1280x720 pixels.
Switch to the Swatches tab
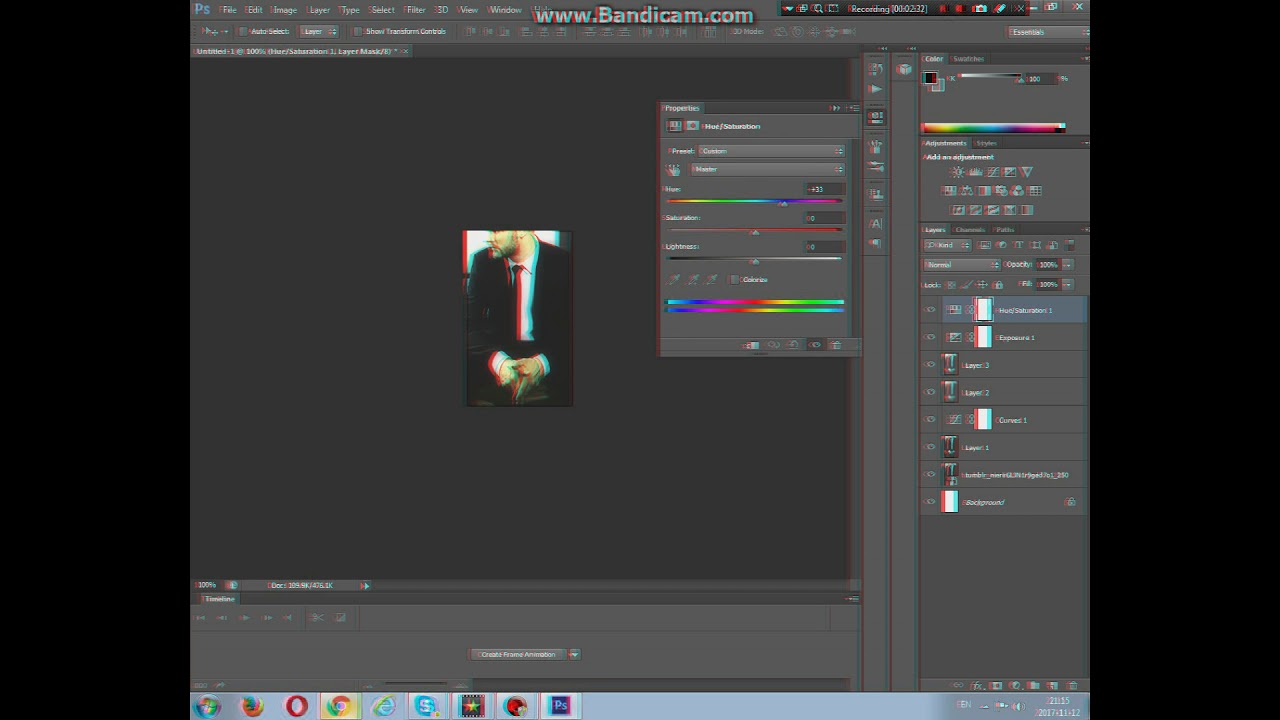(x=968, y=59)
